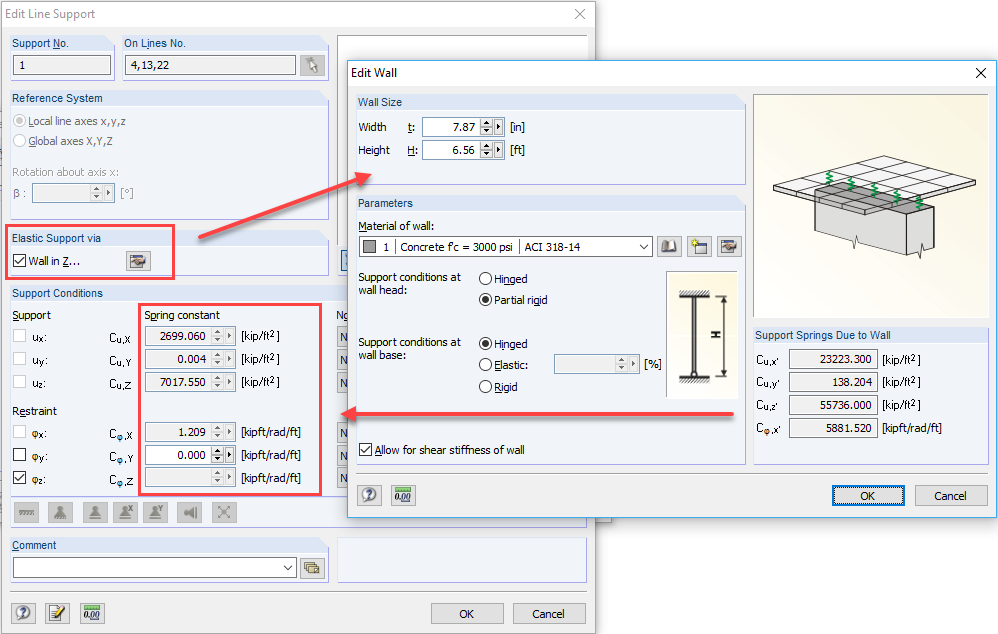This screenshot has width=998, height=634.
Task: Open help icon in Edit Line Support dialog
Action: pyautogui.click(x=23, y=613)
